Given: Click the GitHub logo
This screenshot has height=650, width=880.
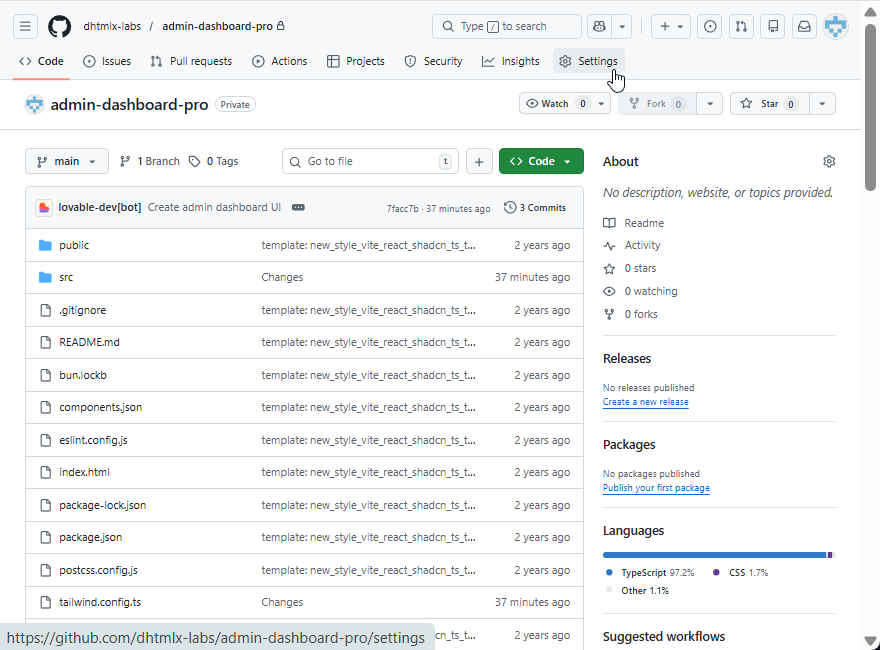Looking at the screenshot, I should (59, 26).
